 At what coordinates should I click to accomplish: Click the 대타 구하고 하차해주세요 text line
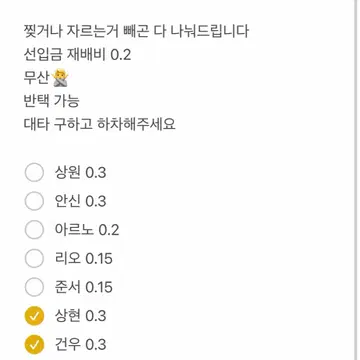pyautogui.click(x=100, y=124)
